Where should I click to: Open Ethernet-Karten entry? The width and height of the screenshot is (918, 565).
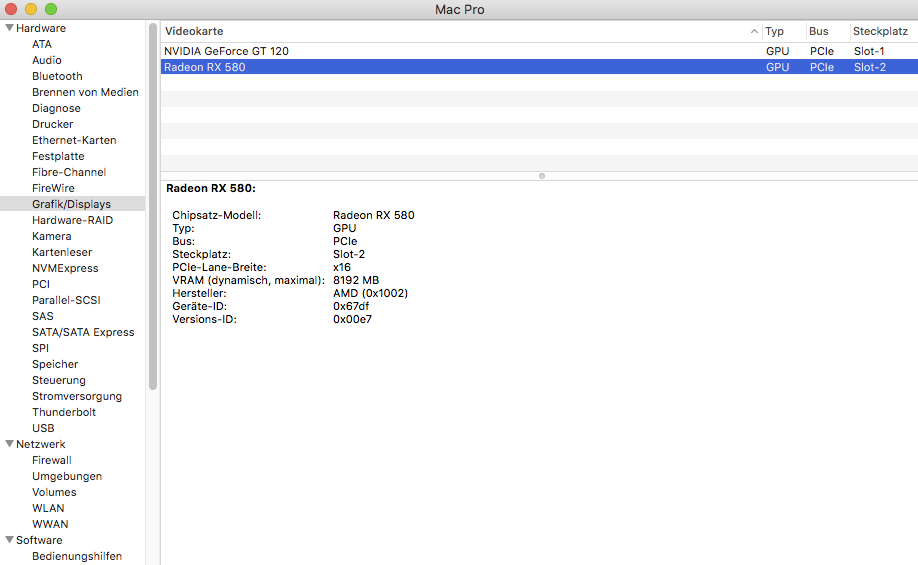pyautogui.click(x=74, y=141)
